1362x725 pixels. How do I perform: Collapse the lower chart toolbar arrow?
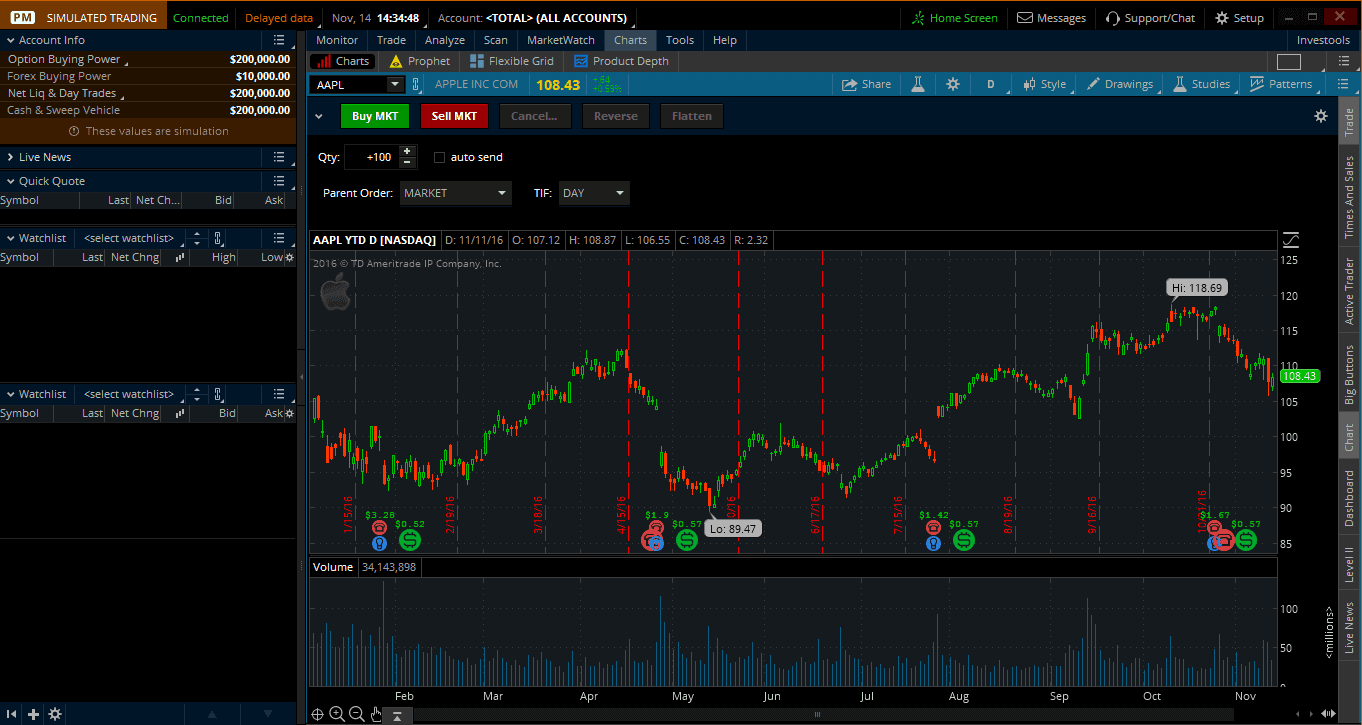(397, 715)
